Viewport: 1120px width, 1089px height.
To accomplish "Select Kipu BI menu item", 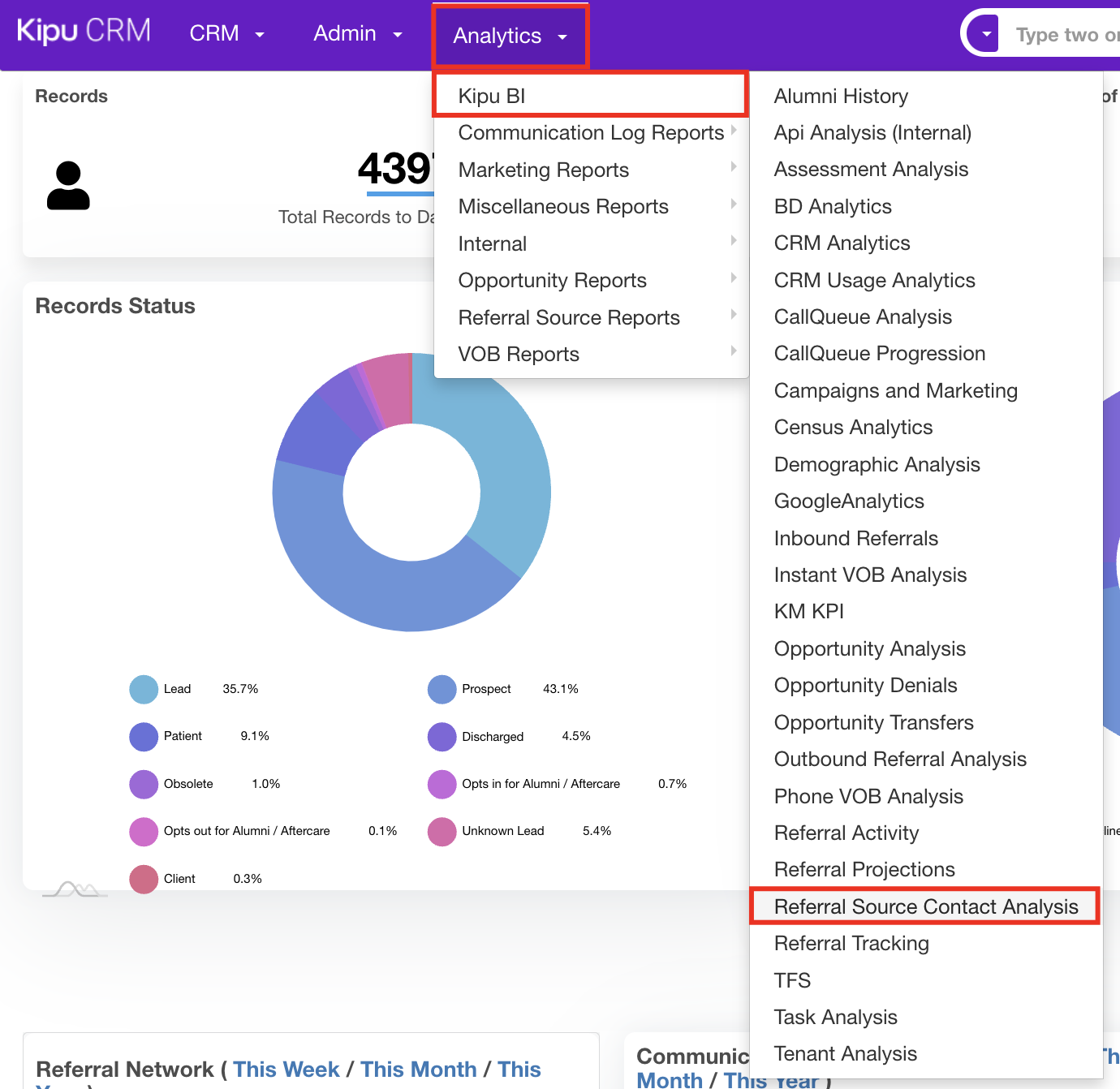I will click(x=492, y=96).
